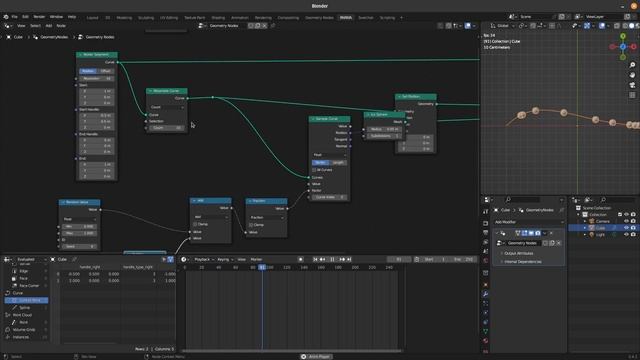Click the Light object icon in the outliner

591,235
